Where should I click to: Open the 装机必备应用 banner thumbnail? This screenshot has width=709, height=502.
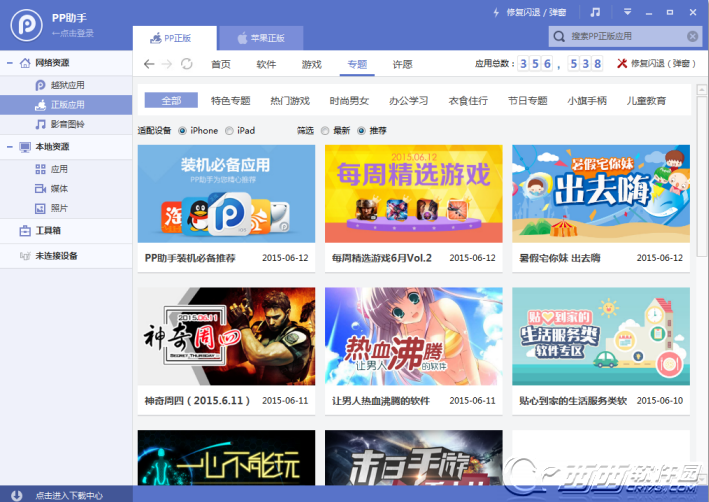(226, 194)
